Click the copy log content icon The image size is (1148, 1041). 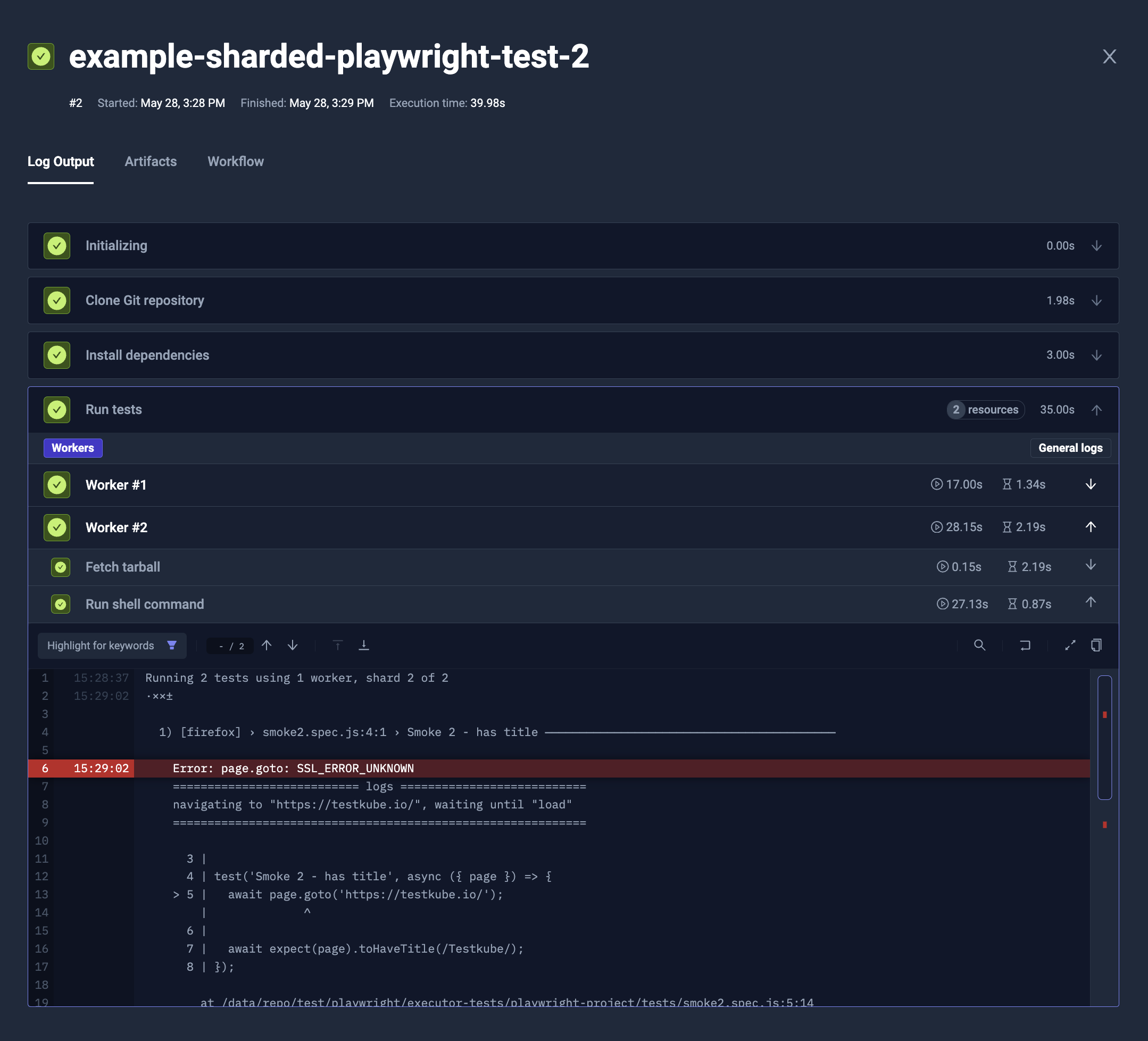1097,645
